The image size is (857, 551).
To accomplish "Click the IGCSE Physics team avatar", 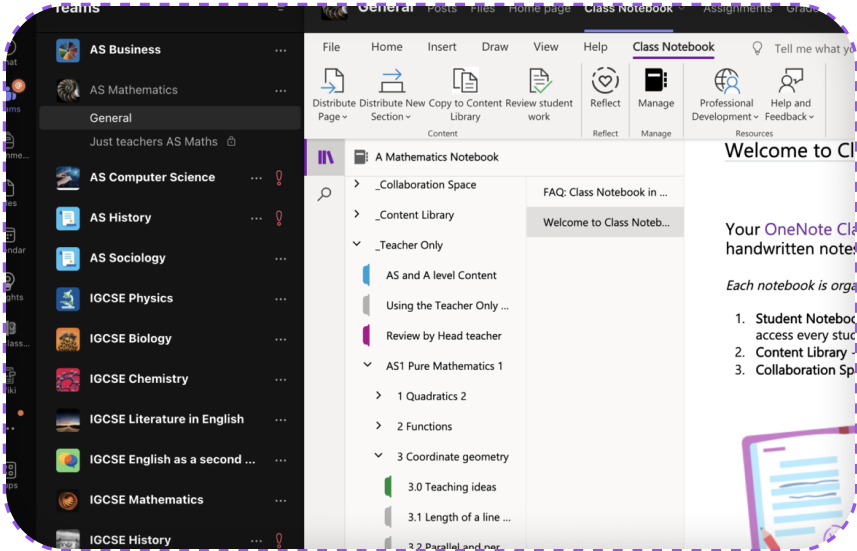I will 68,298.
